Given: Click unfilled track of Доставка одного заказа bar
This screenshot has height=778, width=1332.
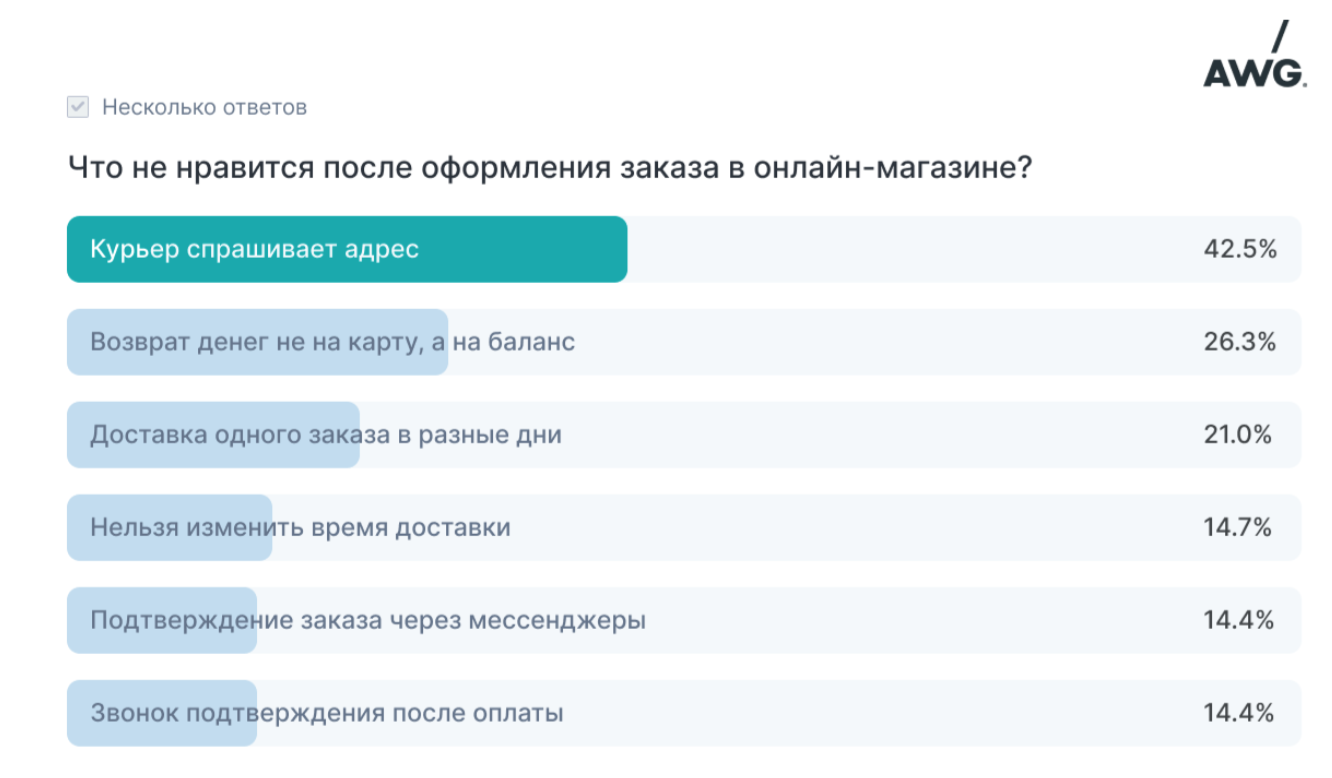Looking at the screenshot, I should [x=880, y=435].
